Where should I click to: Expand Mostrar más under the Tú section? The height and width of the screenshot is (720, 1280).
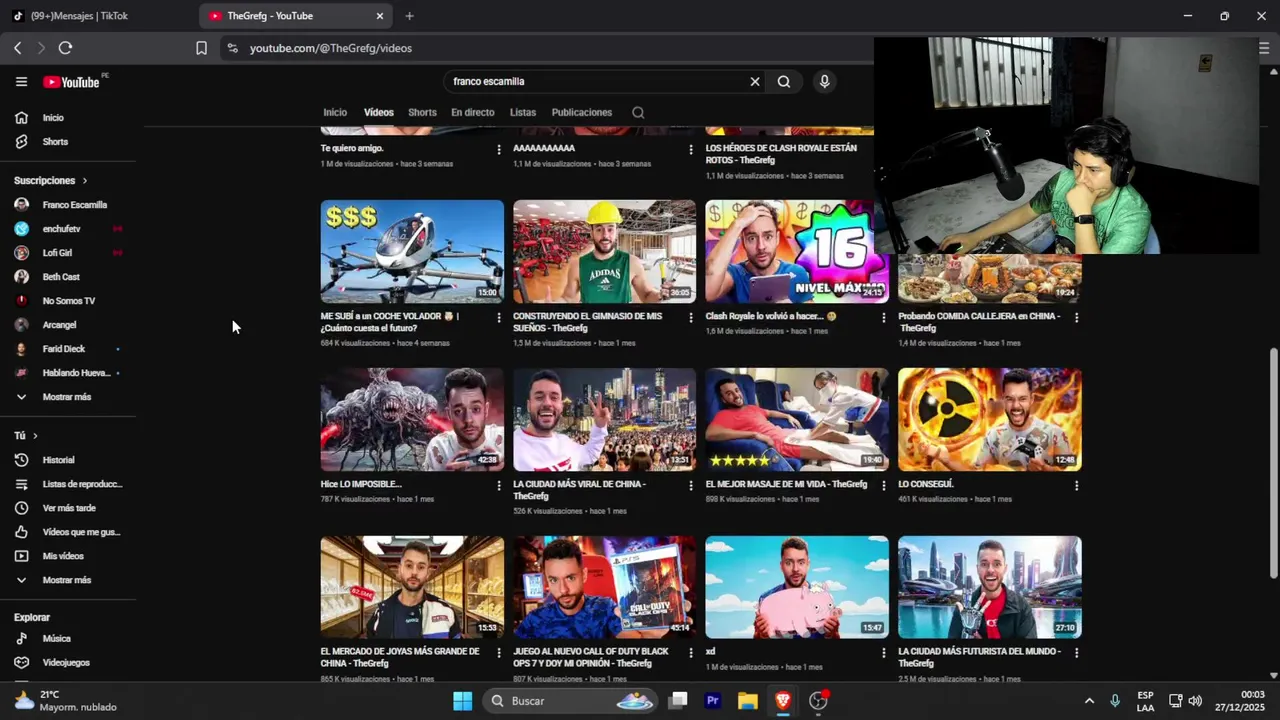[x=68, y=580]
